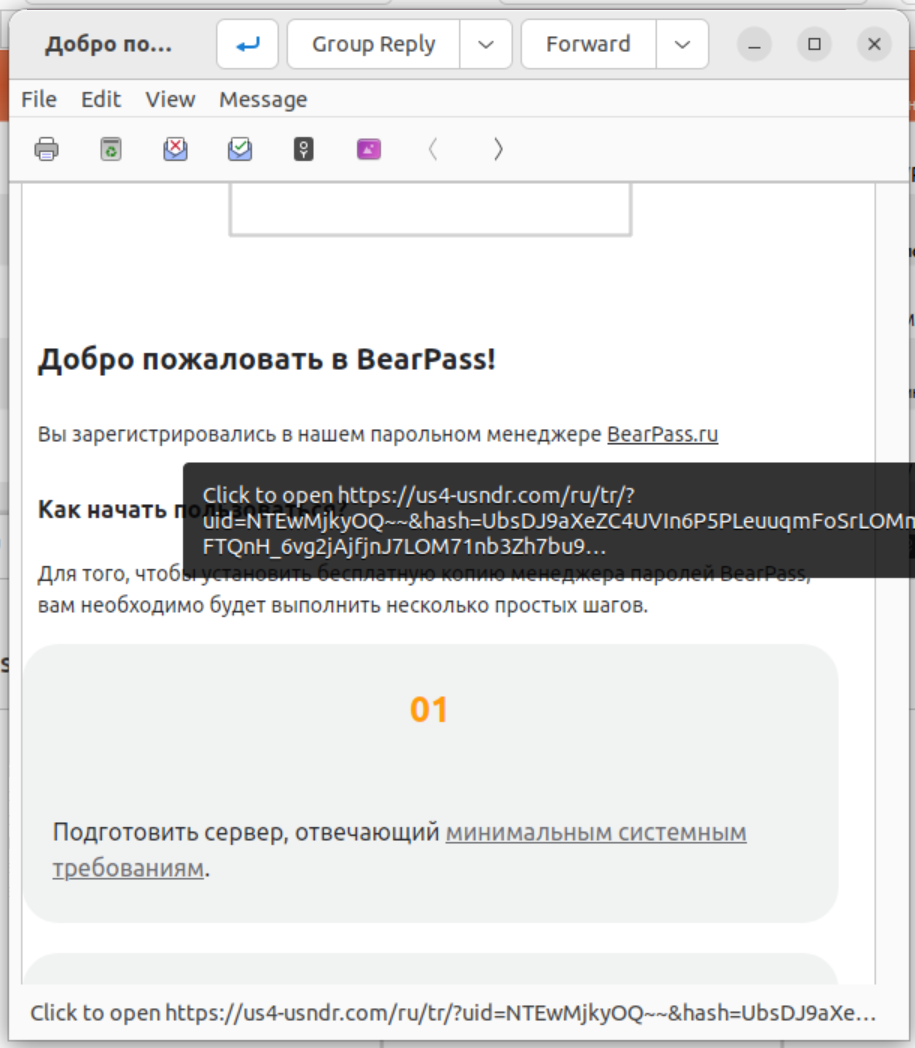Open the View menu
Screen dimensions: 915x1048
tap(170, 100)
